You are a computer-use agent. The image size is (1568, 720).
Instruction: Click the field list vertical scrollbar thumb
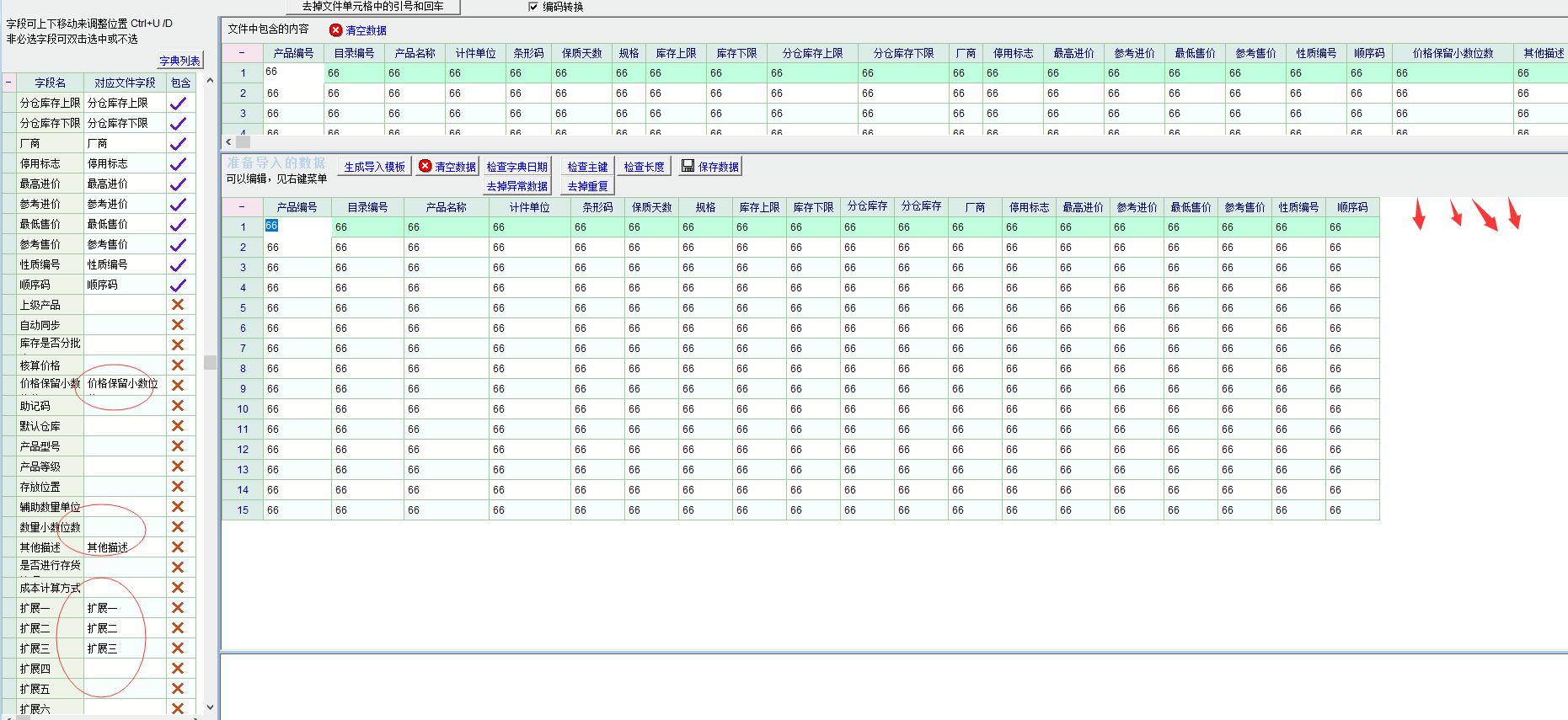210,363
